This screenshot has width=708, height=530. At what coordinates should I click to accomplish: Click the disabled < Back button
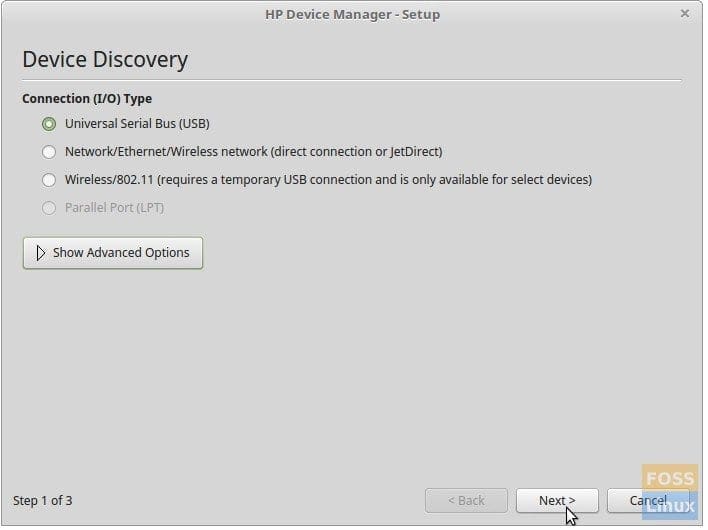click(466, 500)
